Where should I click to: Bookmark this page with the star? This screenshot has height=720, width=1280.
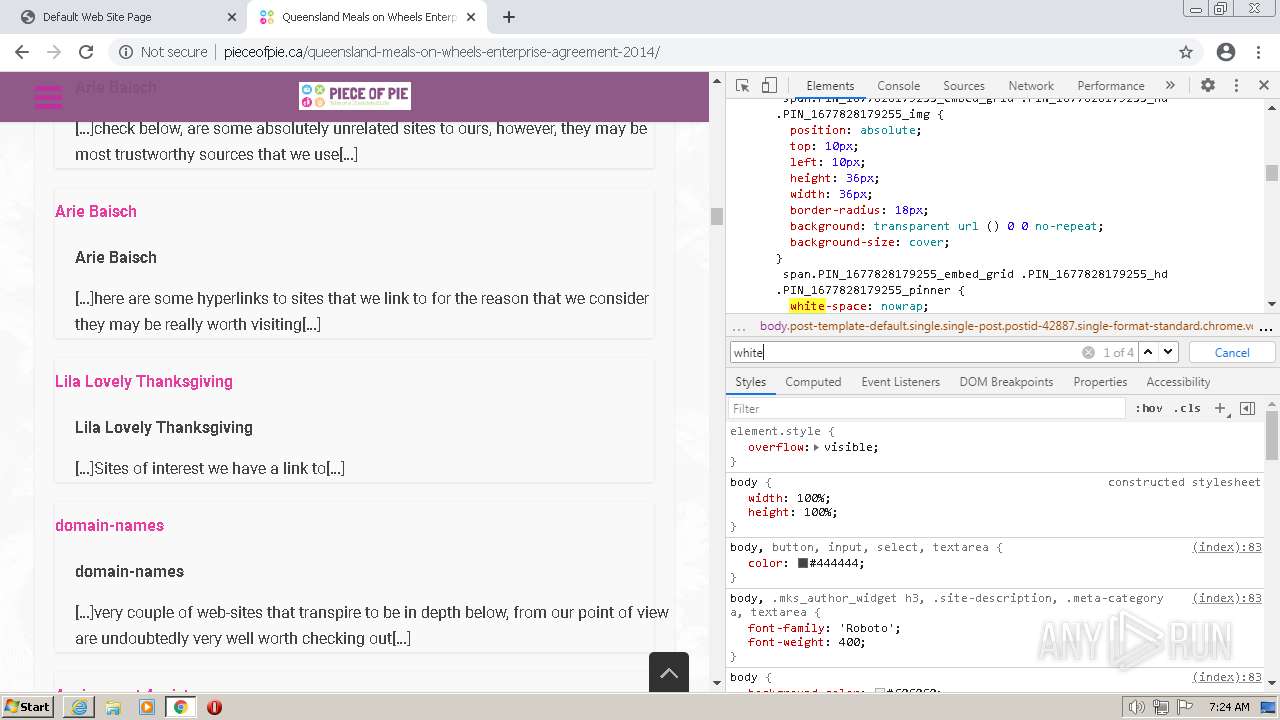point(1186,52)
